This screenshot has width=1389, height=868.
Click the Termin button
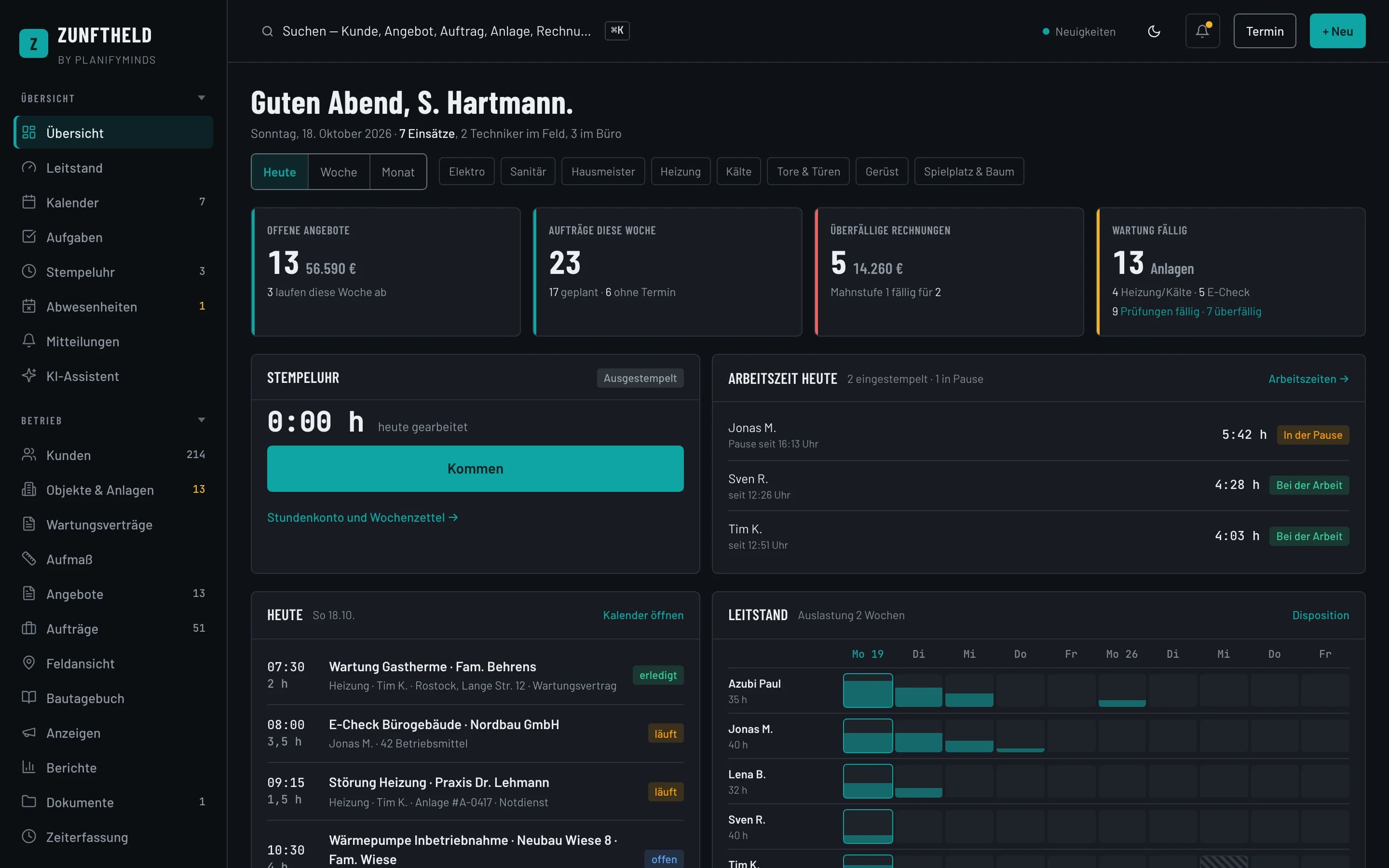point(1265,31)
